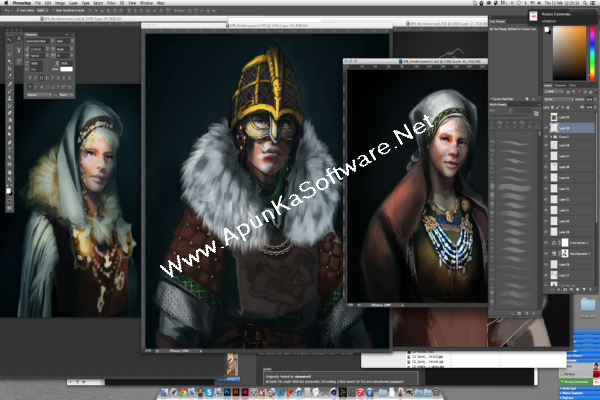Click the type layer filter T icon
The height and width of the screenshot is (400, 600).
(579, 91)
